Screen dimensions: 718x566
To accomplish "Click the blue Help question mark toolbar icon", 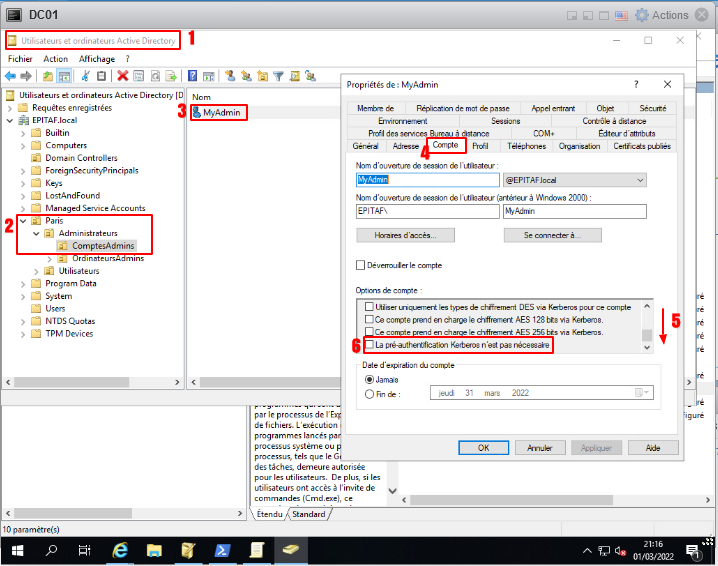I will (x=192, y=75).
